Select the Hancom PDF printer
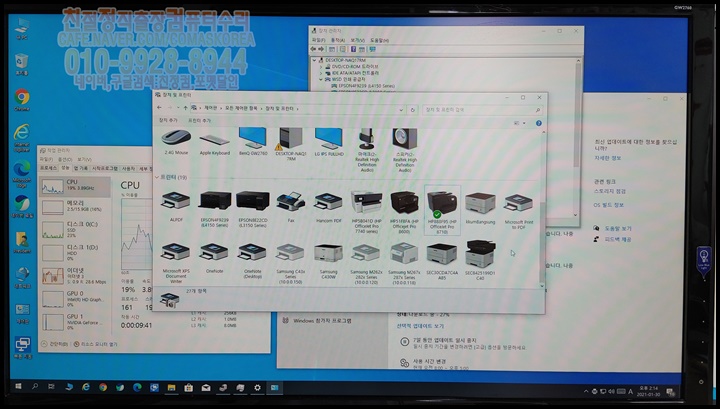The image size is (720, 409). pos(329,207)
